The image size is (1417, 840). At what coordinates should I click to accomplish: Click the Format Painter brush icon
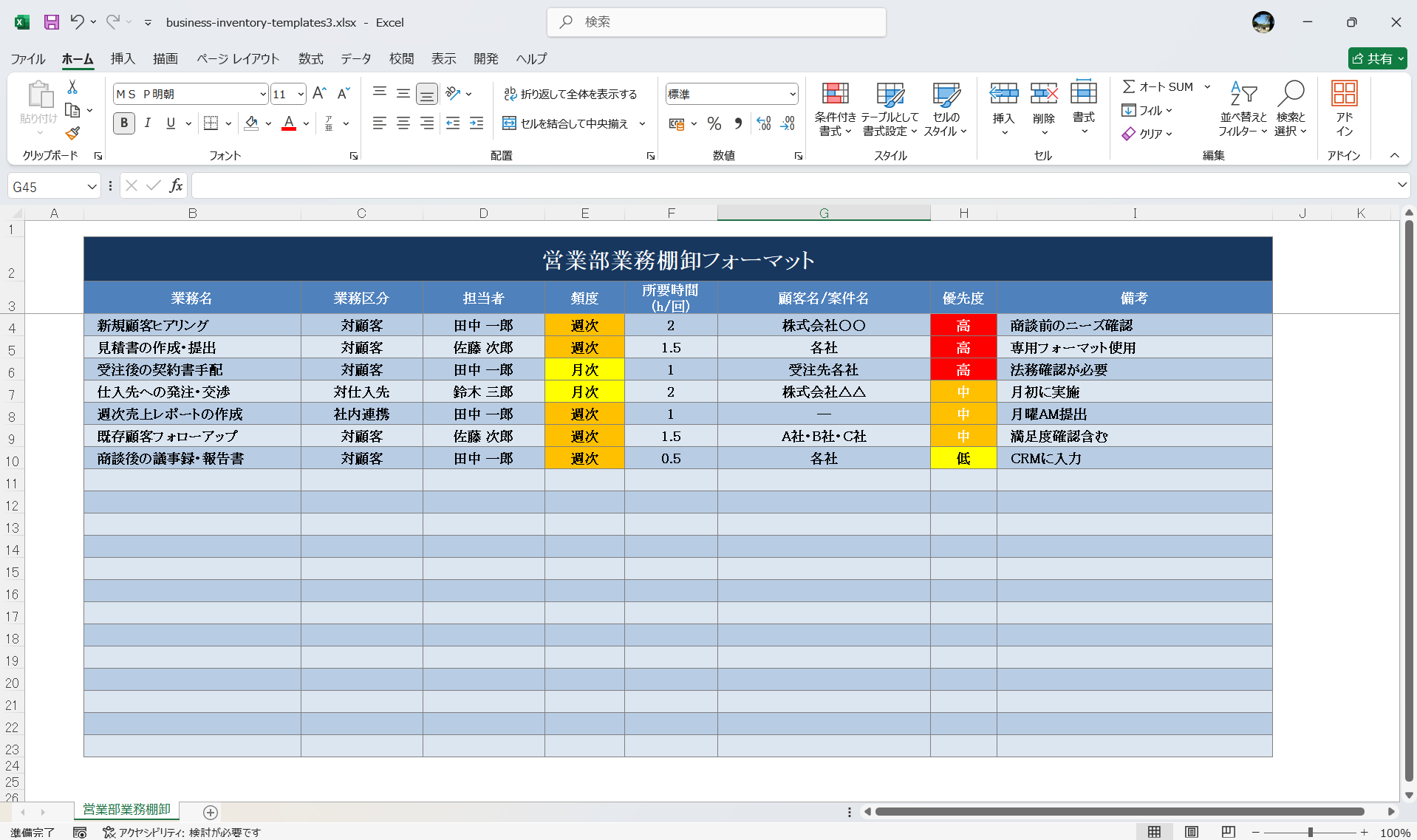pyautogui.click(x=72, y=133)
